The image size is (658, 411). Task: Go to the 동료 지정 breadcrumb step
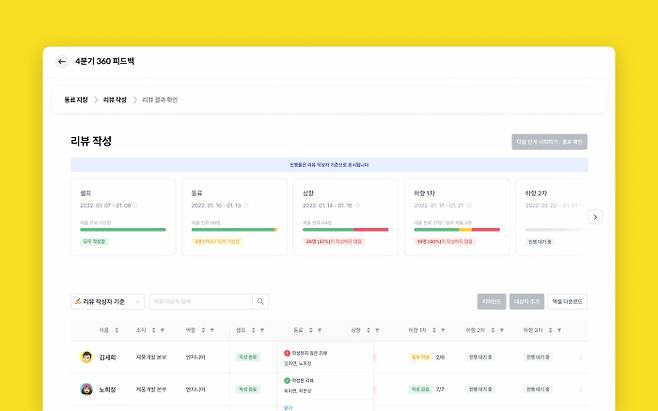(x=76, y=100)
